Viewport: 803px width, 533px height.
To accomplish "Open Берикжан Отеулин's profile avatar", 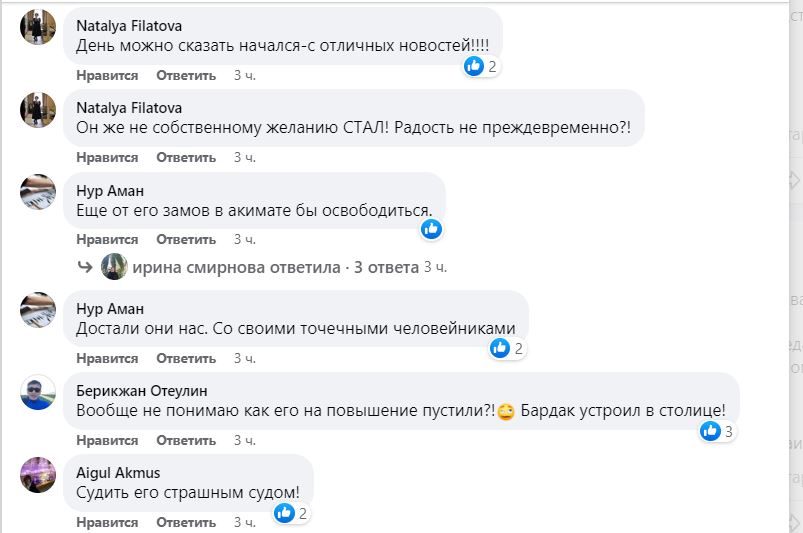I will tap(38, 393).
